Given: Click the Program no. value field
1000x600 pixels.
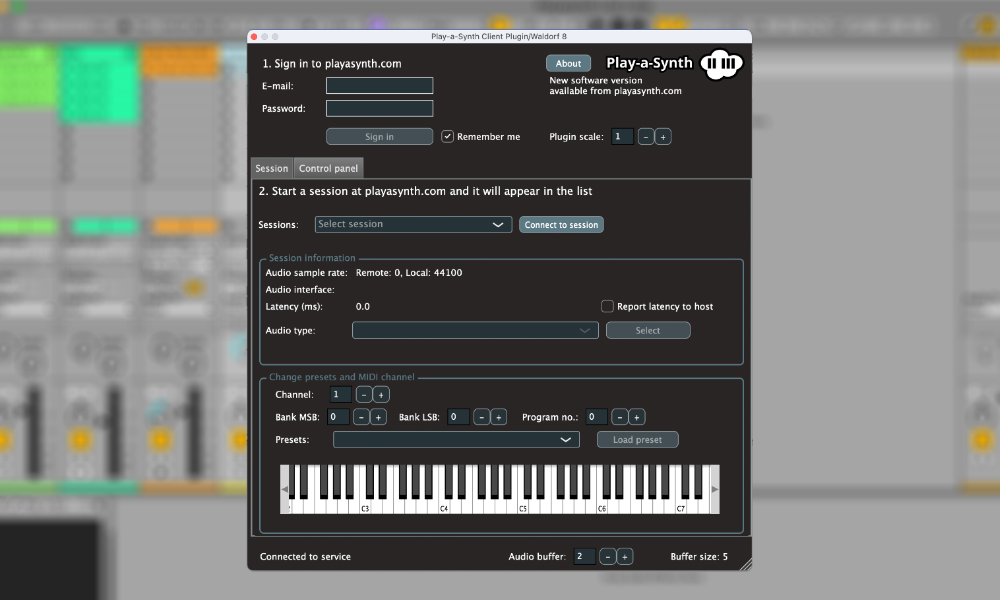Looking at the screenshot, I should (596, 417).
